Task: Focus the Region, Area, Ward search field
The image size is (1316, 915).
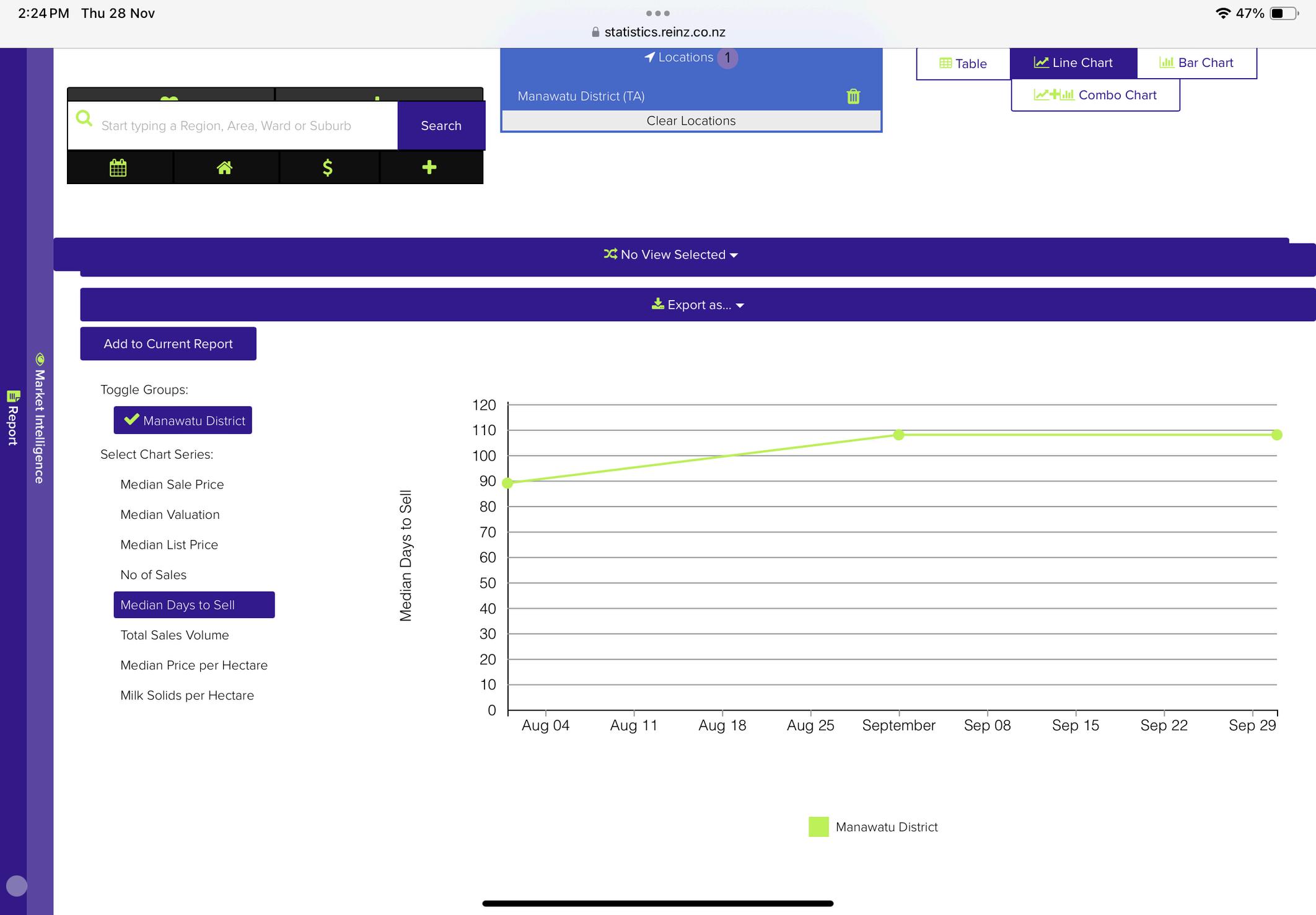Action: 248,126
